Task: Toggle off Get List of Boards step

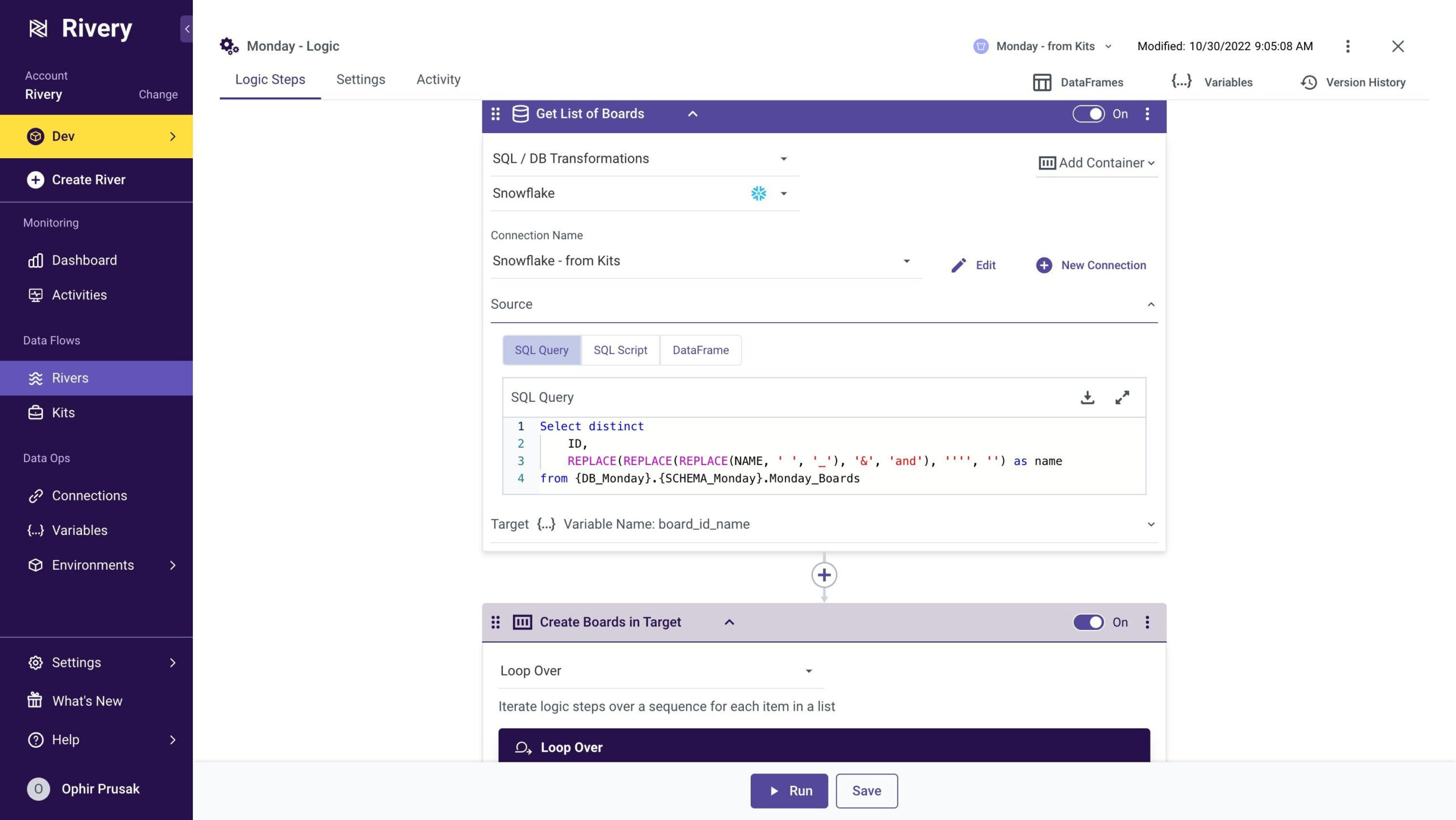Action: [x=1088, y=114]
